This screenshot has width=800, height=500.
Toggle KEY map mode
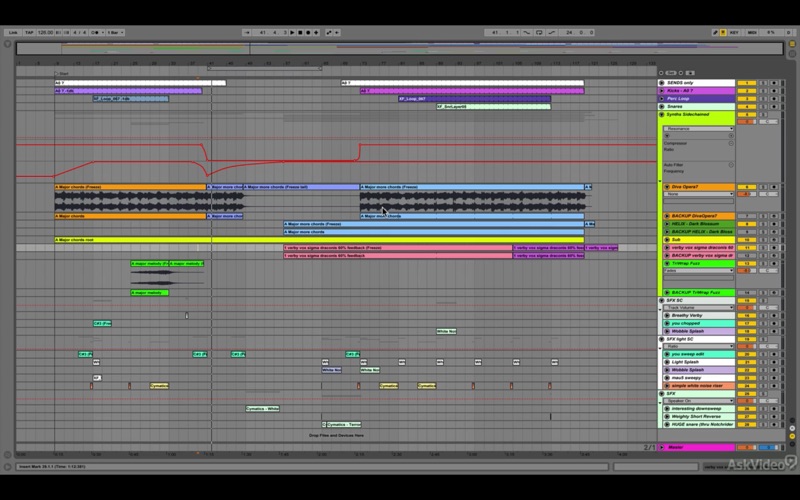(734, 33)
